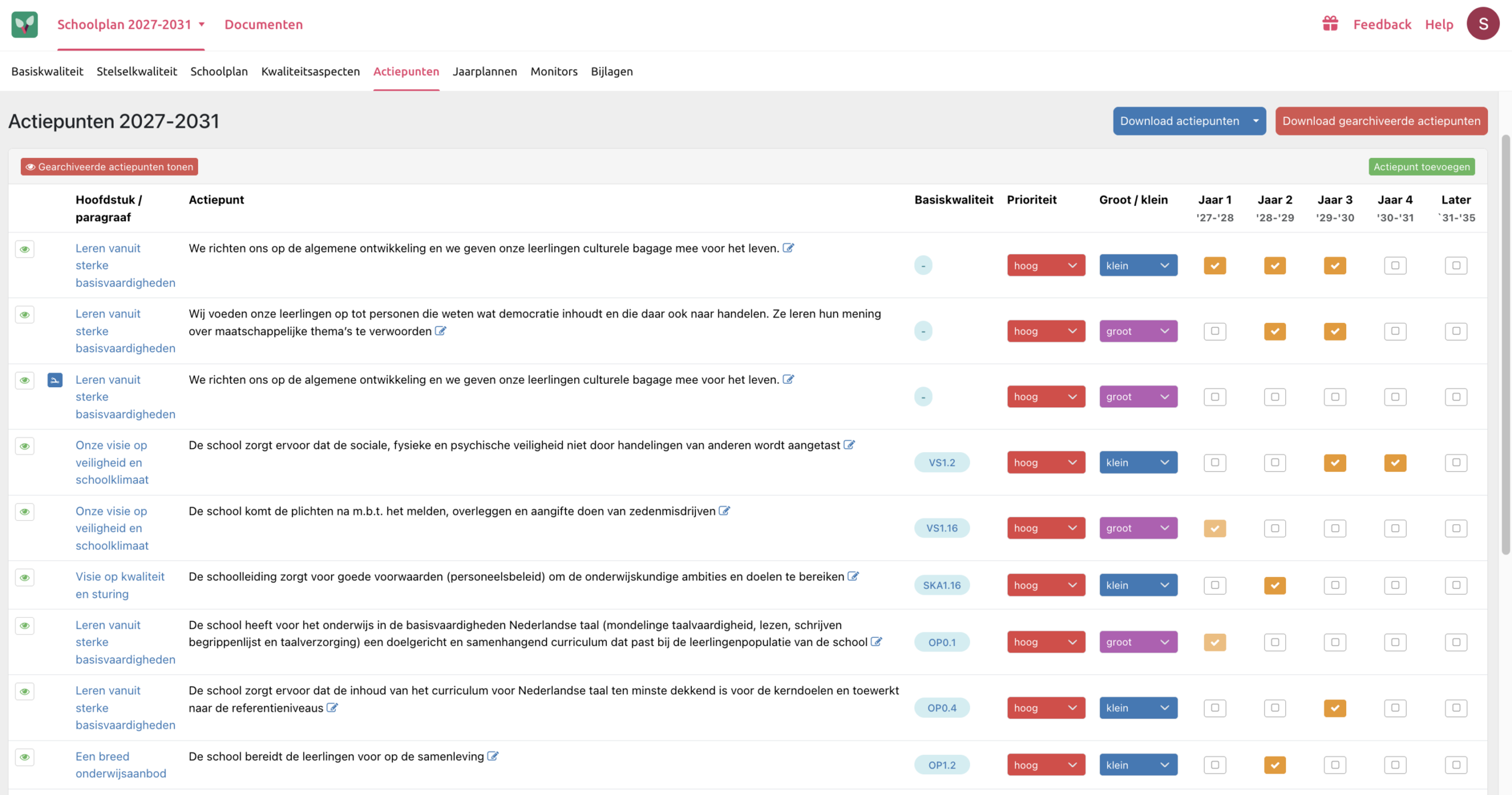
Task: Check Jaar 1 for the democratie actiepunt
Action: 1214,331
